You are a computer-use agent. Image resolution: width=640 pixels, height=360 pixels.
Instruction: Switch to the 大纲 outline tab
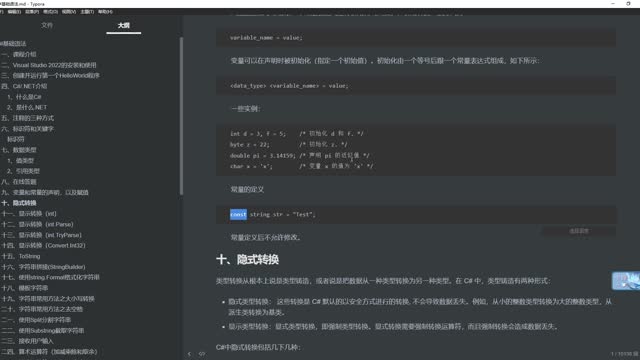coord(124,25)
